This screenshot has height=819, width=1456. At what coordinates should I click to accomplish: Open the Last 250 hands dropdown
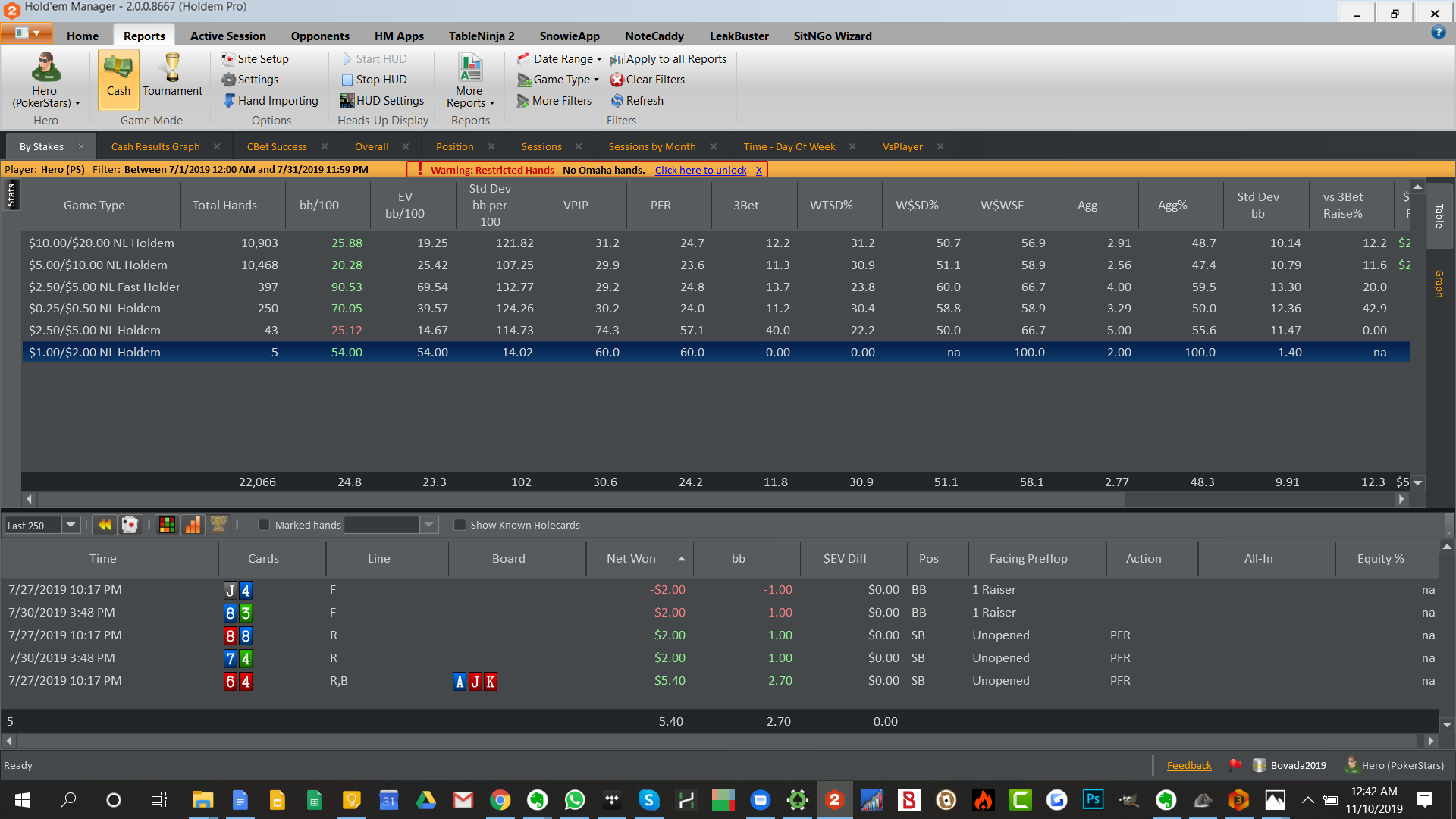point(71,525)
